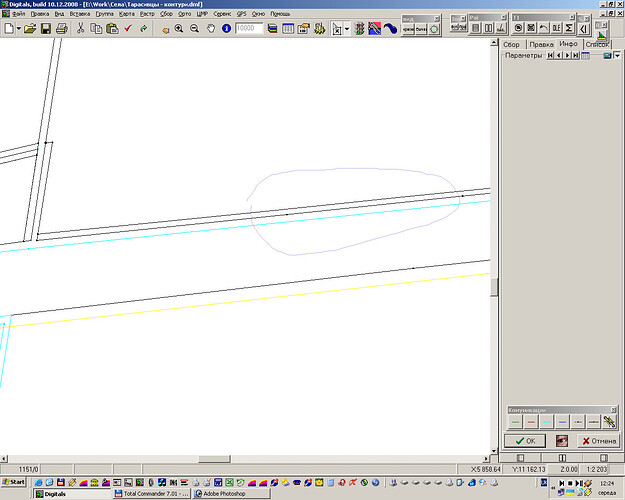Screen dimensions: 625x500
Task: Open the dropdown arrow beside the New icon
Action: 18,29
